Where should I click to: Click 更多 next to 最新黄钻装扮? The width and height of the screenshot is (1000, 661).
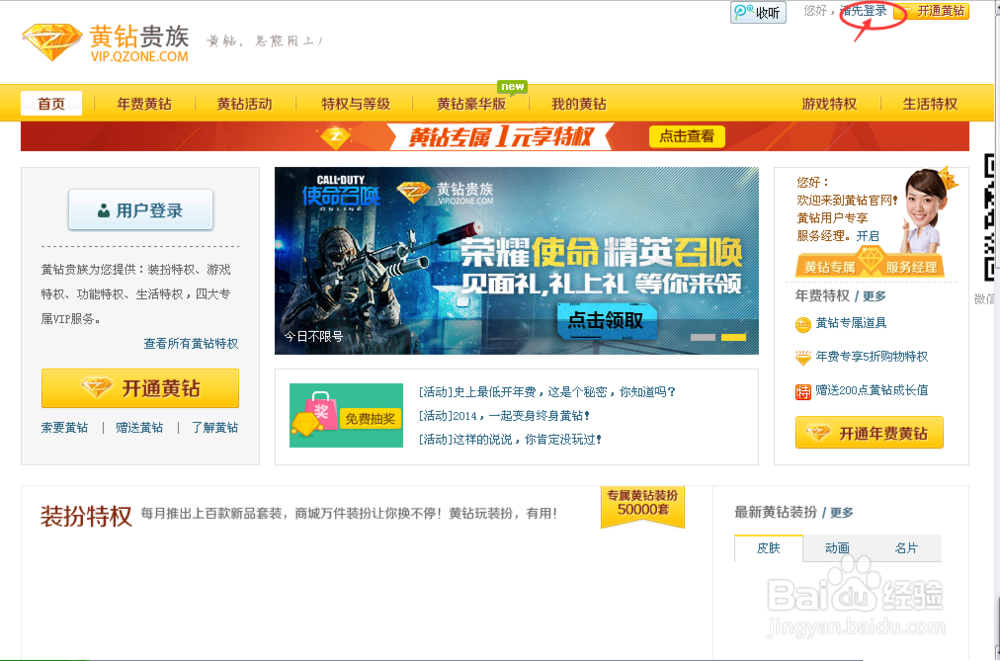pos(842,512)
